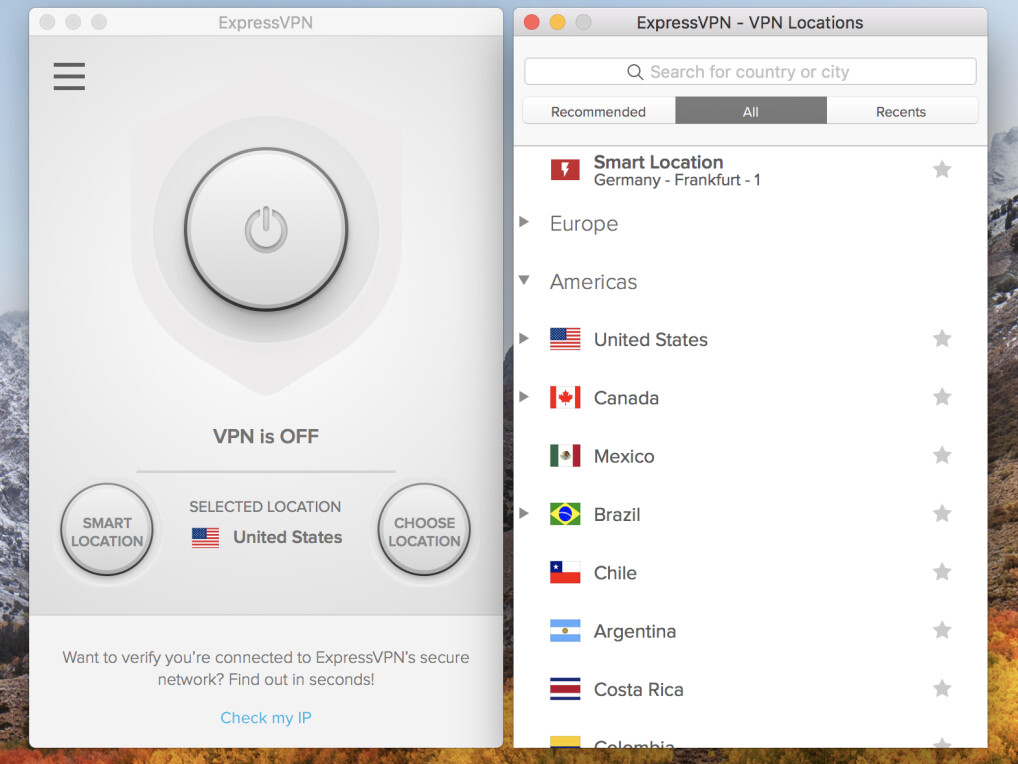Select the Brazil flag icon
This screenshot has width=1018, height=764.
pos(565,514)
